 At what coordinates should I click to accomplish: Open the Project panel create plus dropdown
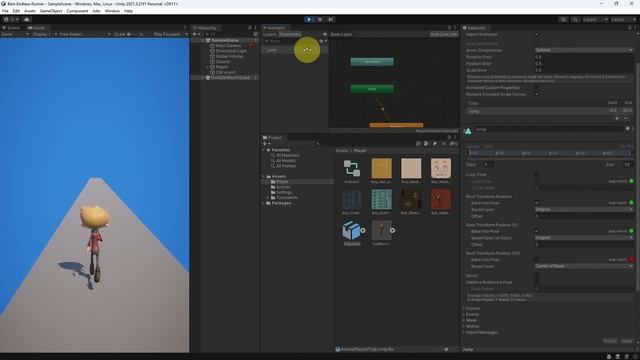(266, 144)
